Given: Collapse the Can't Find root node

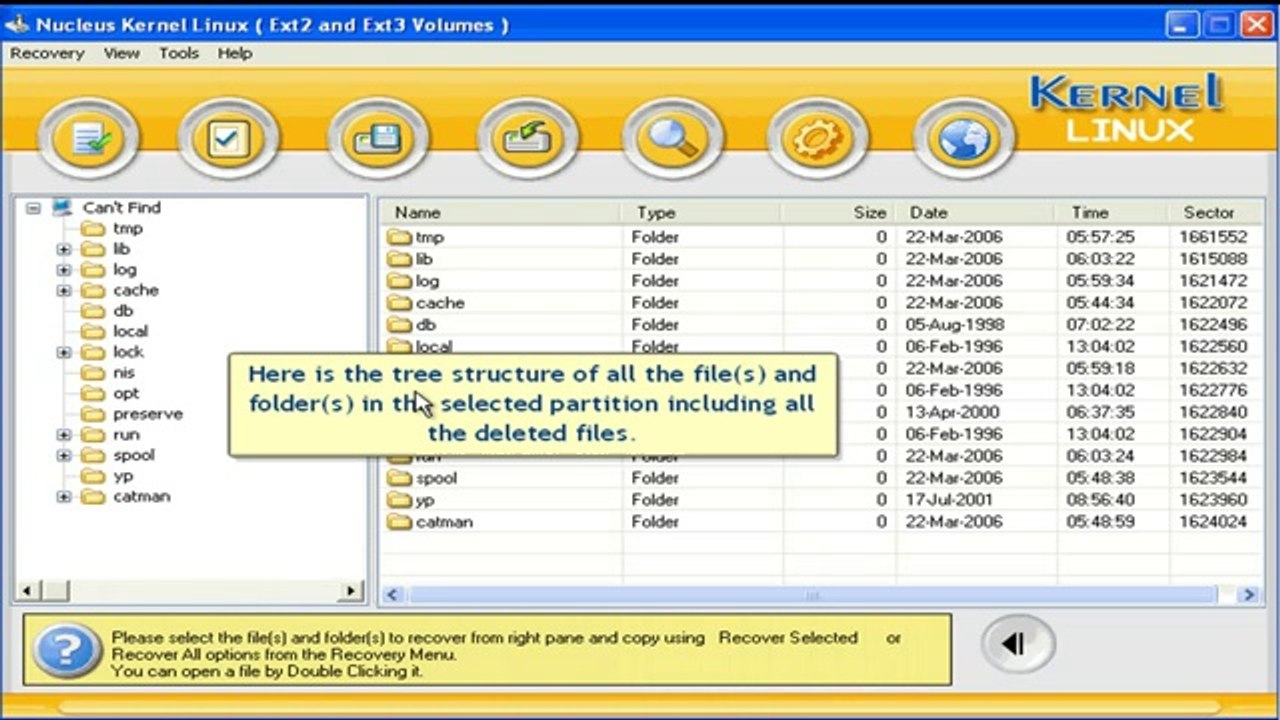Looking at the screenshot, I should click(x=33, y=208).
